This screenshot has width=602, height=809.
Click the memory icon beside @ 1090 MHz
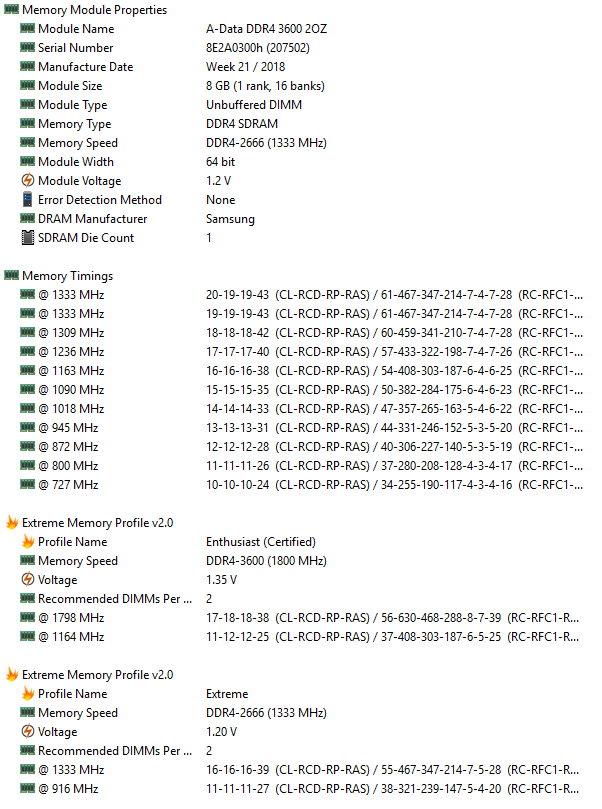click(x=27, y=389)
